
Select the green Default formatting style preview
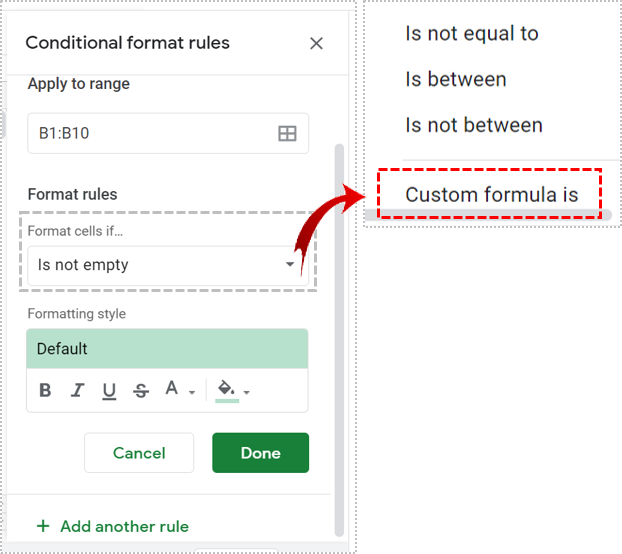(167, 349)
